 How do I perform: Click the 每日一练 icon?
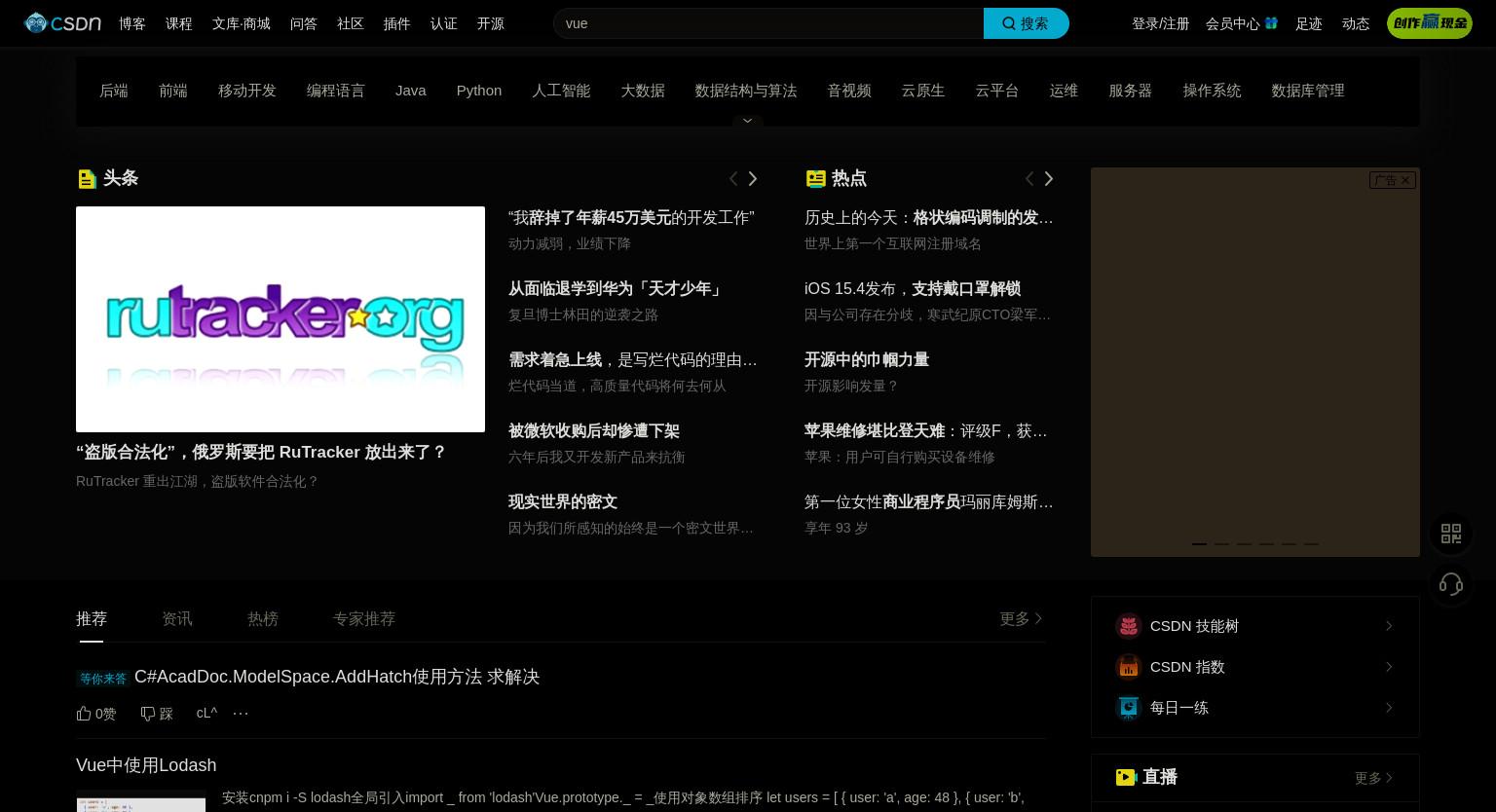point(1128,708)
